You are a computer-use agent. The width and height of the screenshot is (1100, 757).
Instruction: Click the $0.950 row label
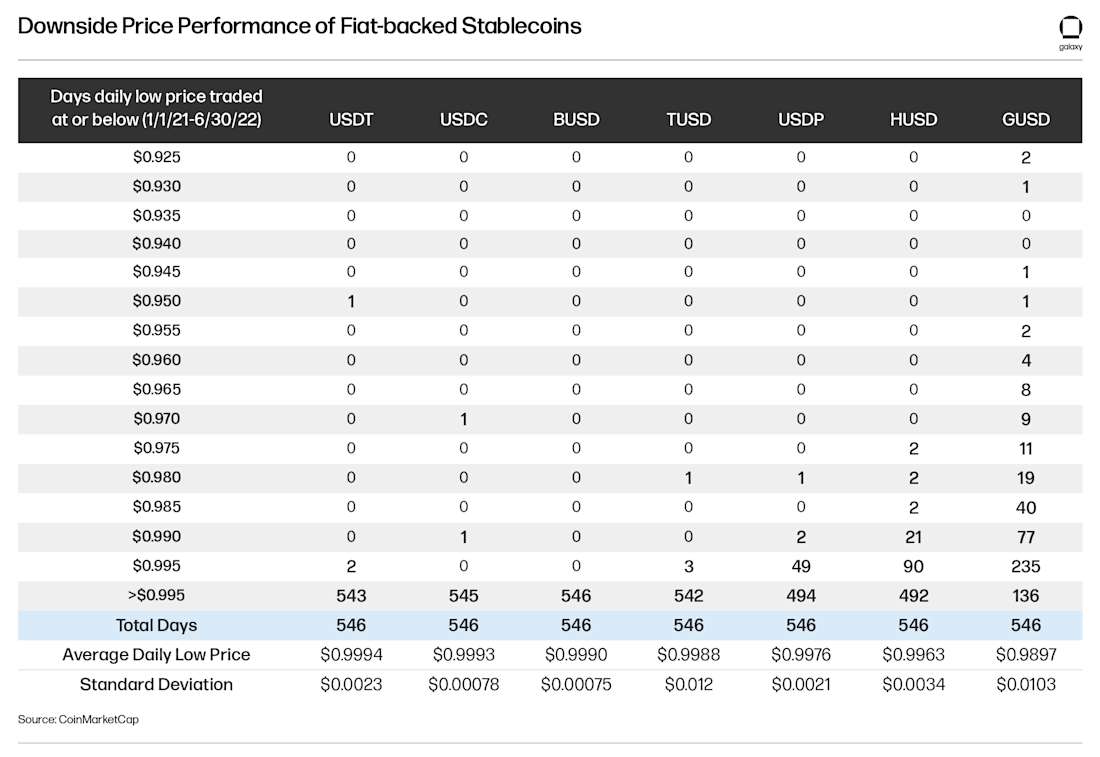pyautogui.click(x=156, y=301)
